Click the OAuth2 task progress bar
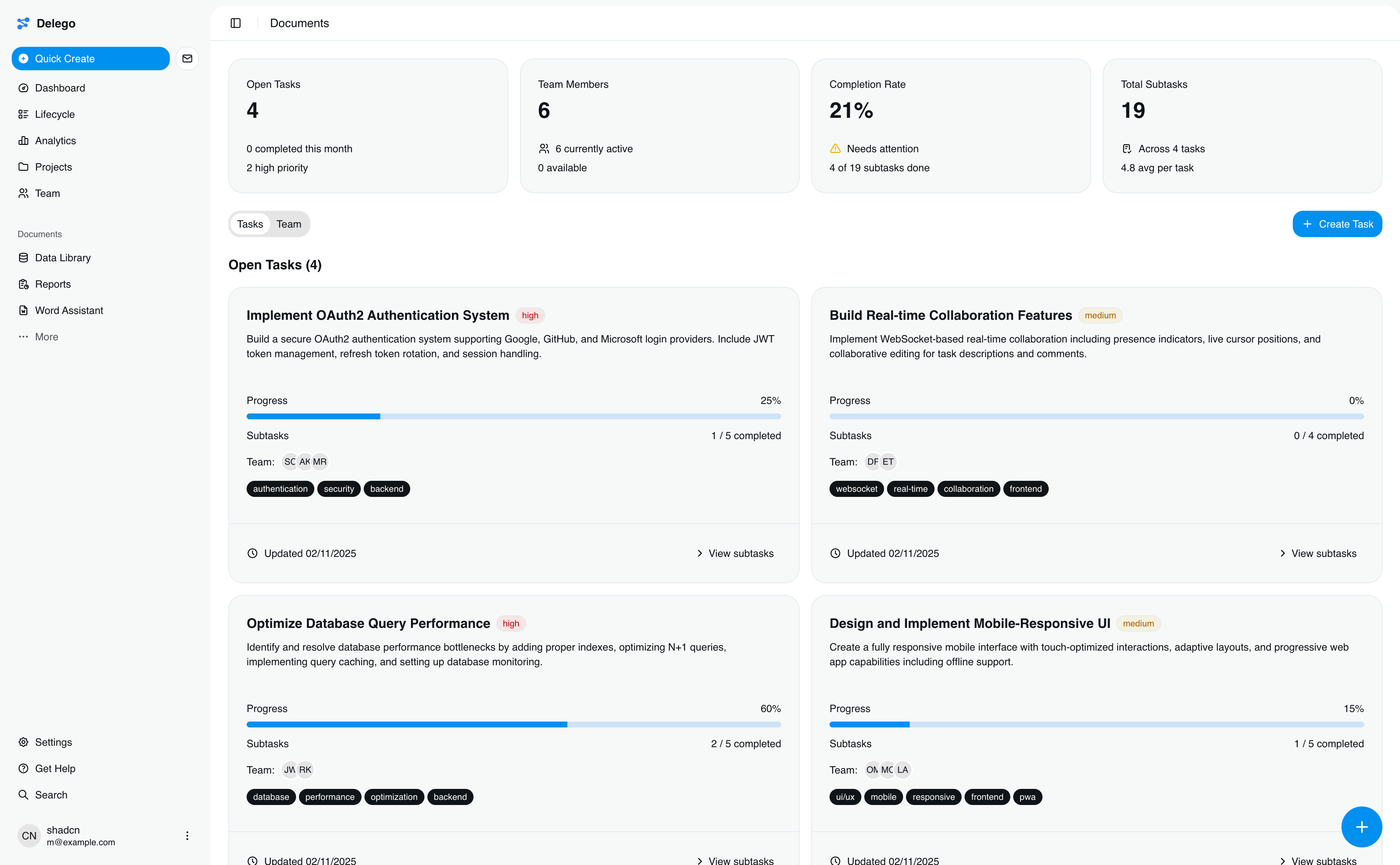 pyautogui.click(x=513, y=416)
